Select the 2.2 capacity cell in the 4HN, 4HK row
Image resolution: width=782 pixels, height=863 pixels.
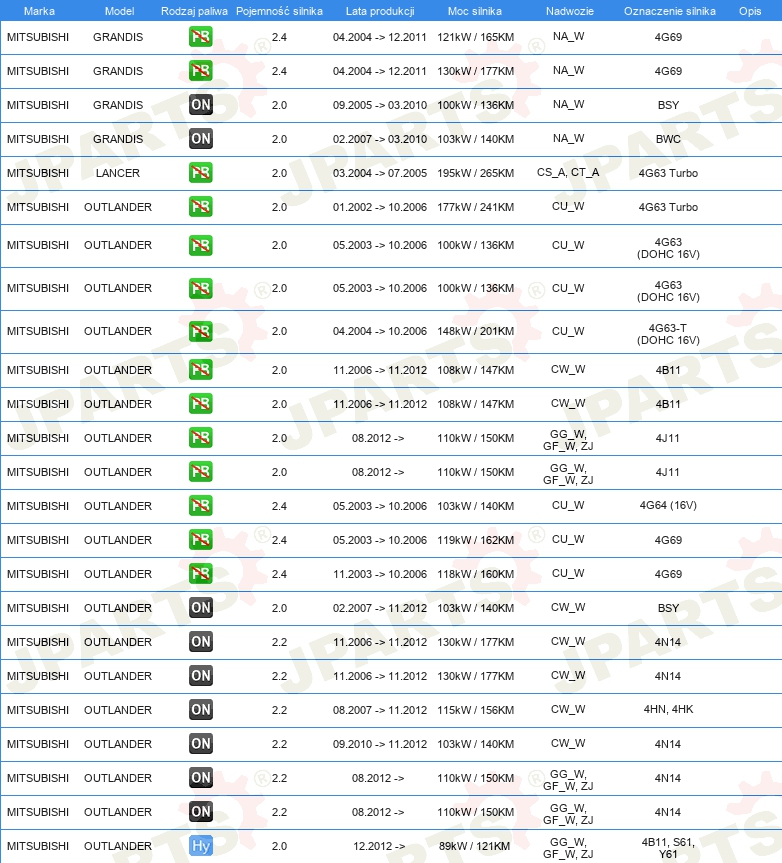(x=279, y=710)
